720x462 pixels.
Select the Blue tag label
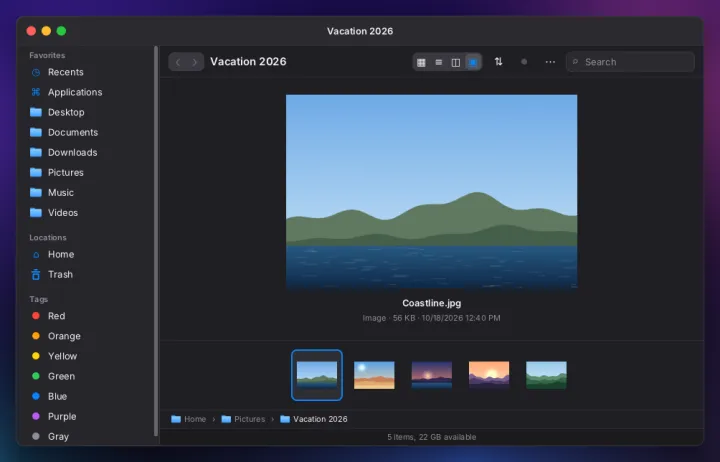click(57, 396)
